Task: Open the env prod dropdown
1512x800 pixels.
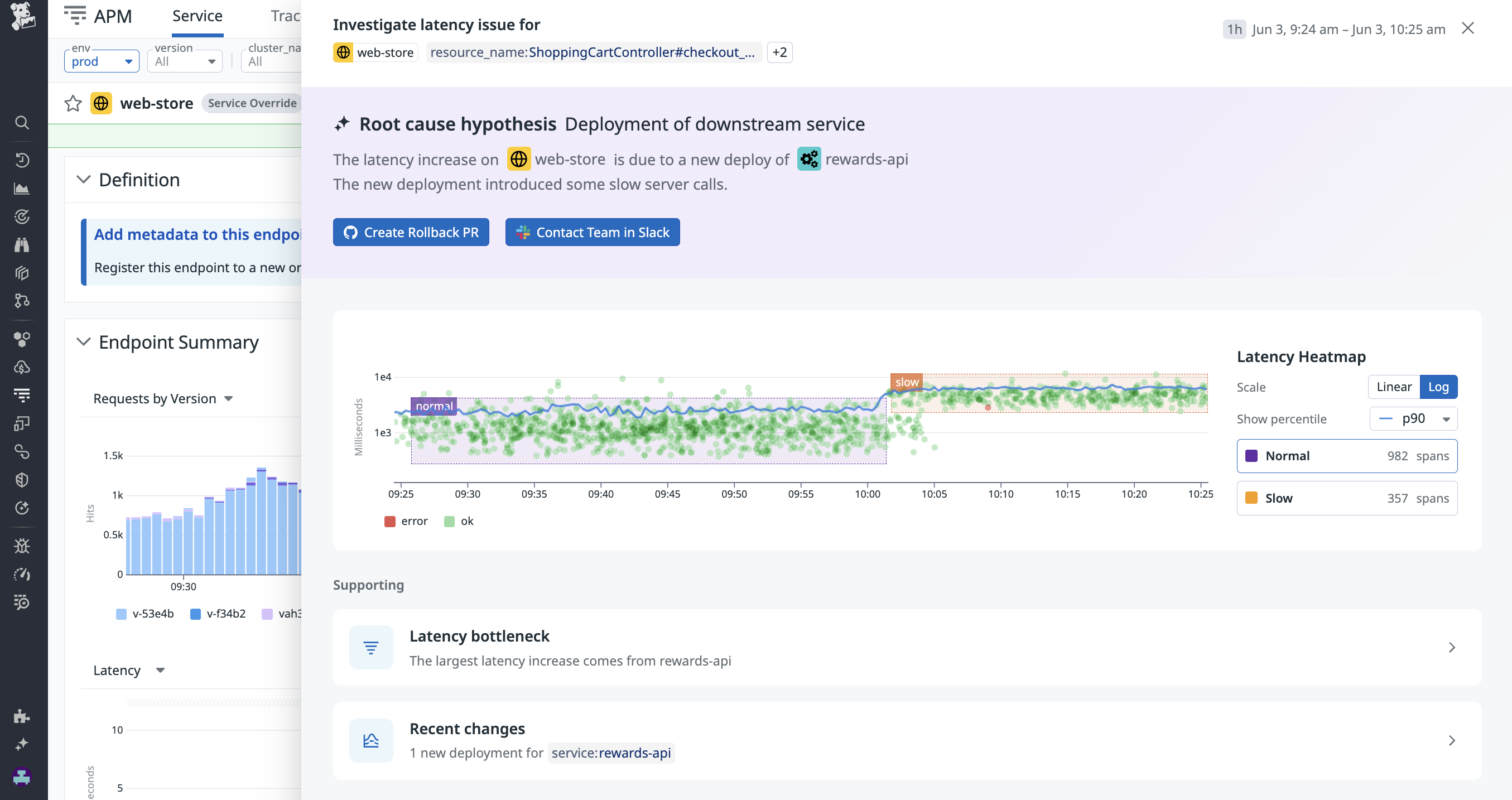Action: pos(101,61)
